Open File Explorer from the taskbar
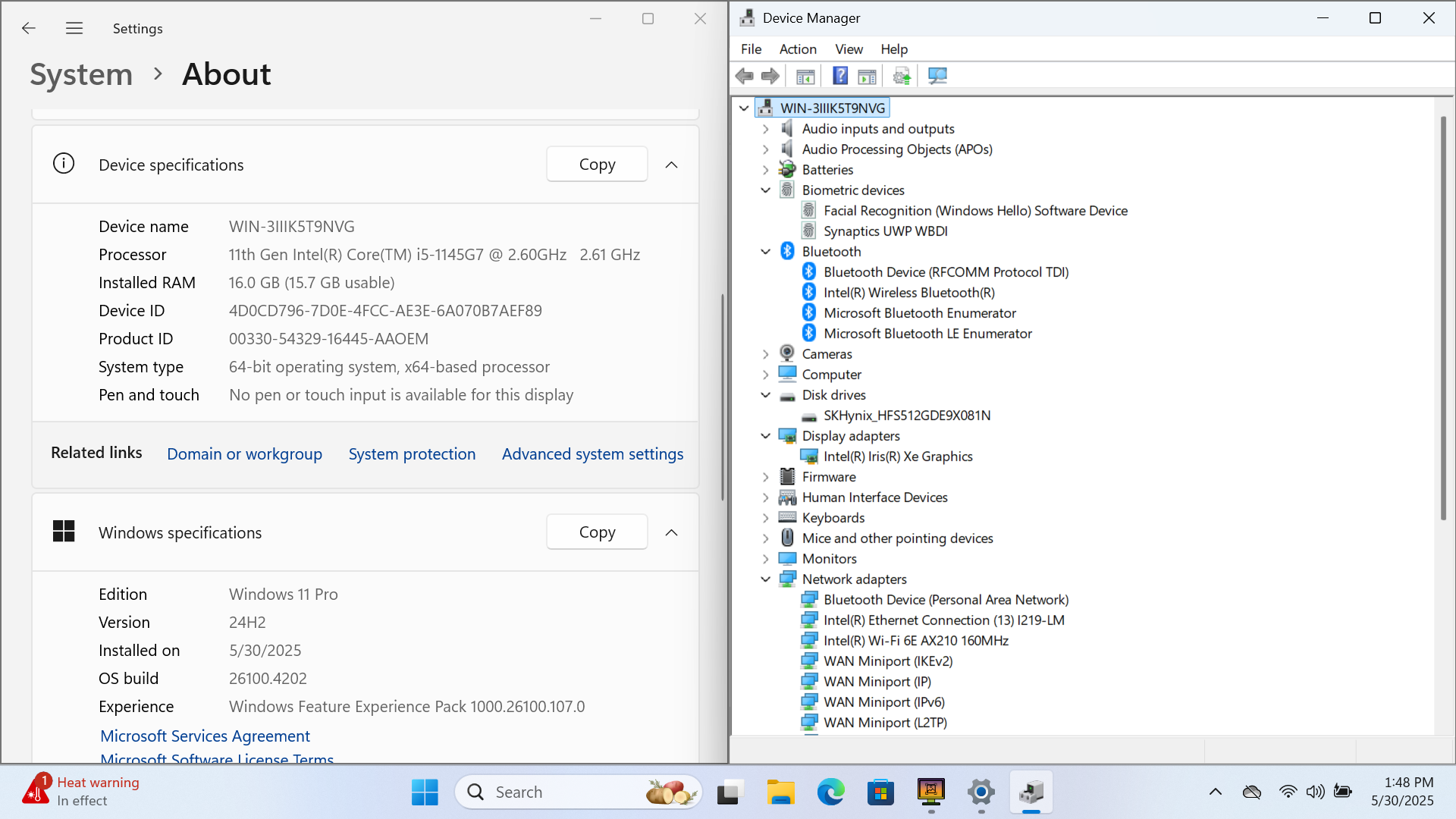The width and height of the screenshot is (1456, 819). pos(780,792)
